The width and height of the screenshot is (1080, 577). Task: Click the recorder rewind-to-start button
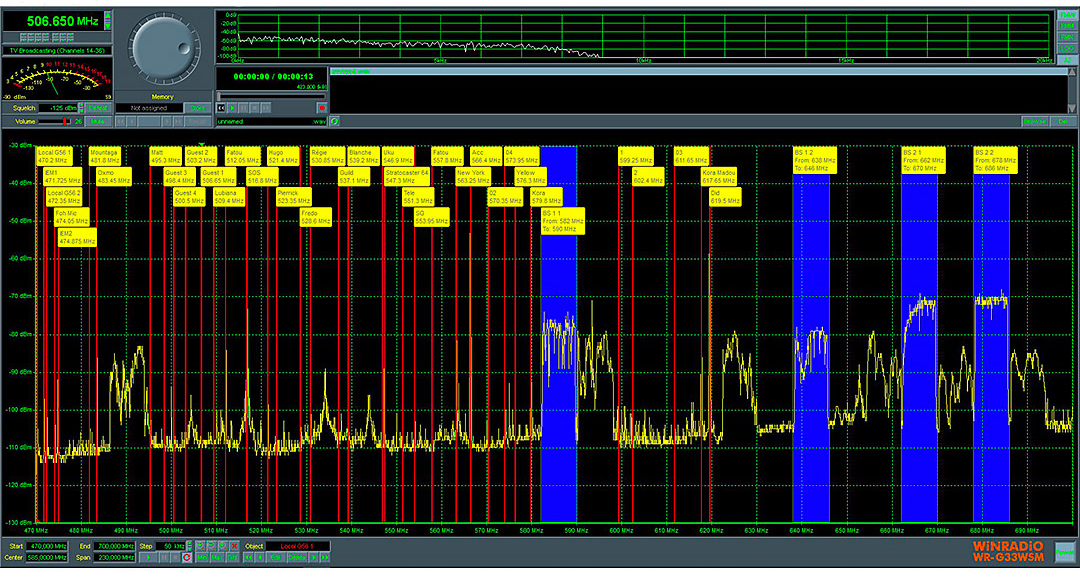pos(221,107)
